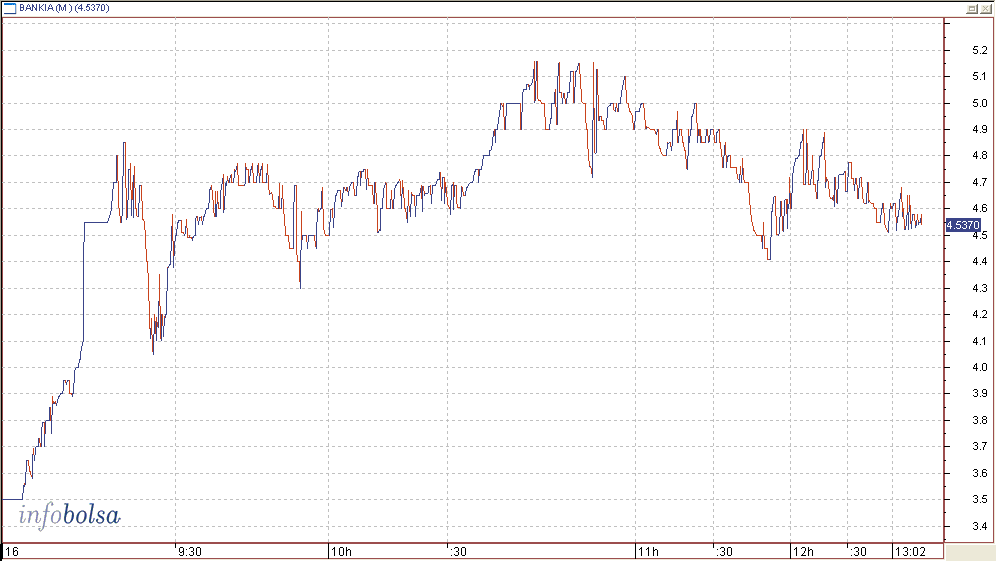
Task: Click the 4.9 price axis label
Action: click(979, 129)
